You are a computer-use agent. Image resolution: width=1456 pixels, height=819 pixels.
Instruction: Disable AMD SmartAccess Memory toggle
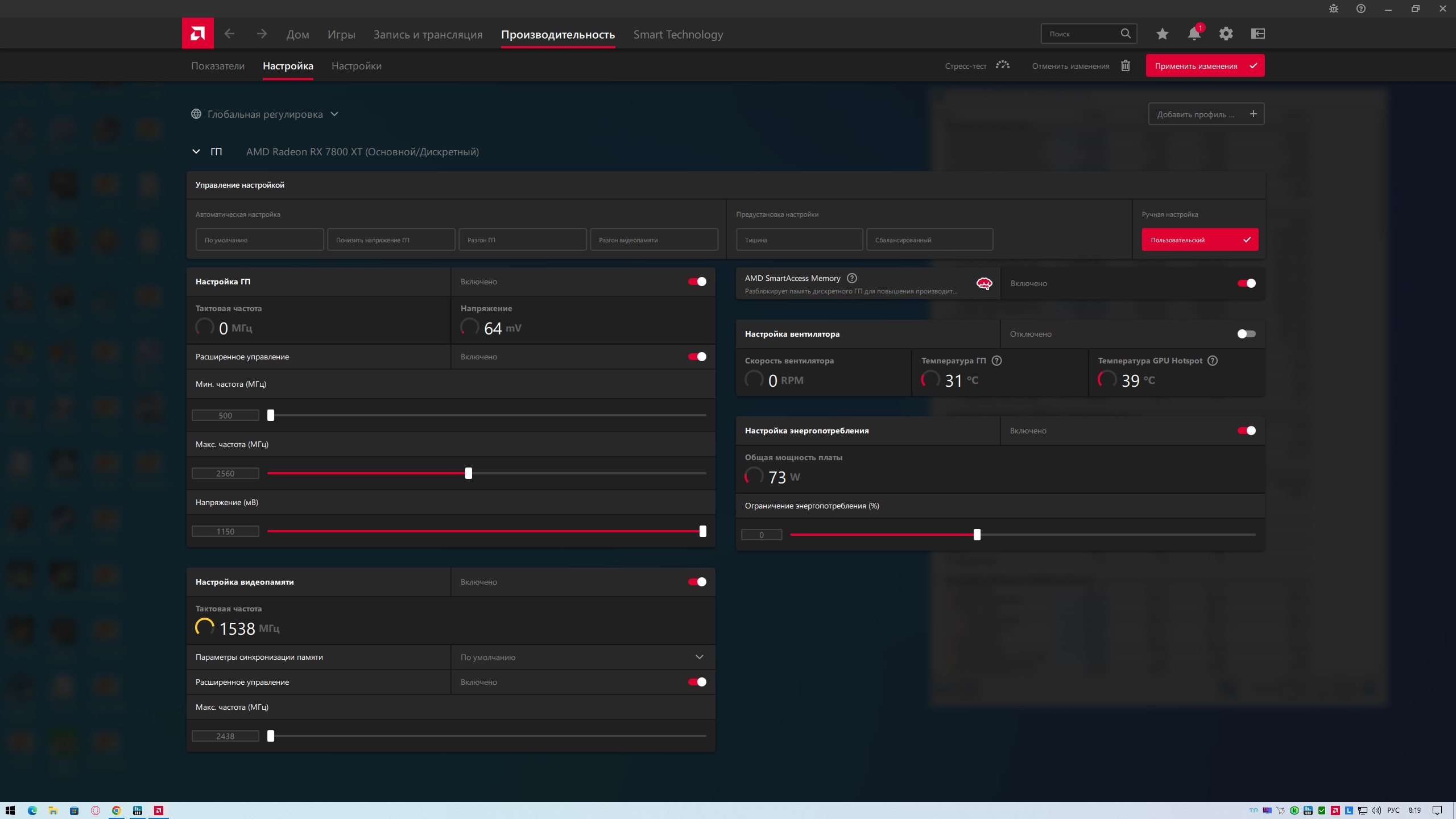tap(1246, 283)
